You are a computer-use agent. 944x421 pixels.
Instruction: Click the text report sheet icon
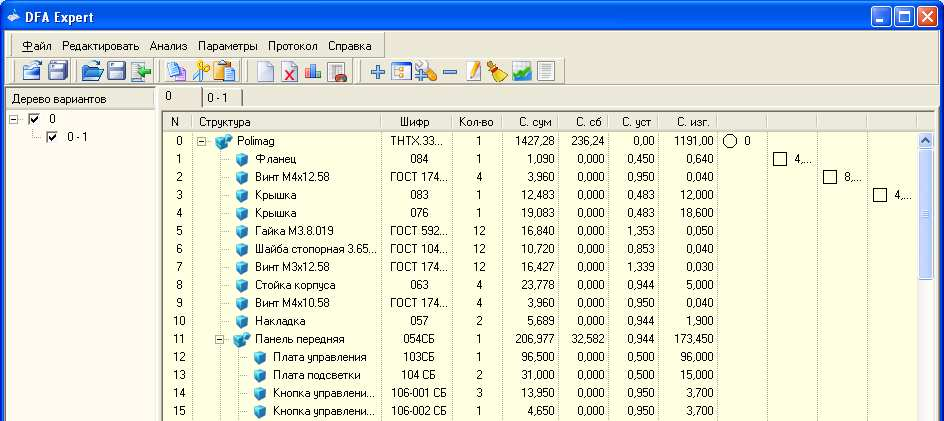pos(545,72)
